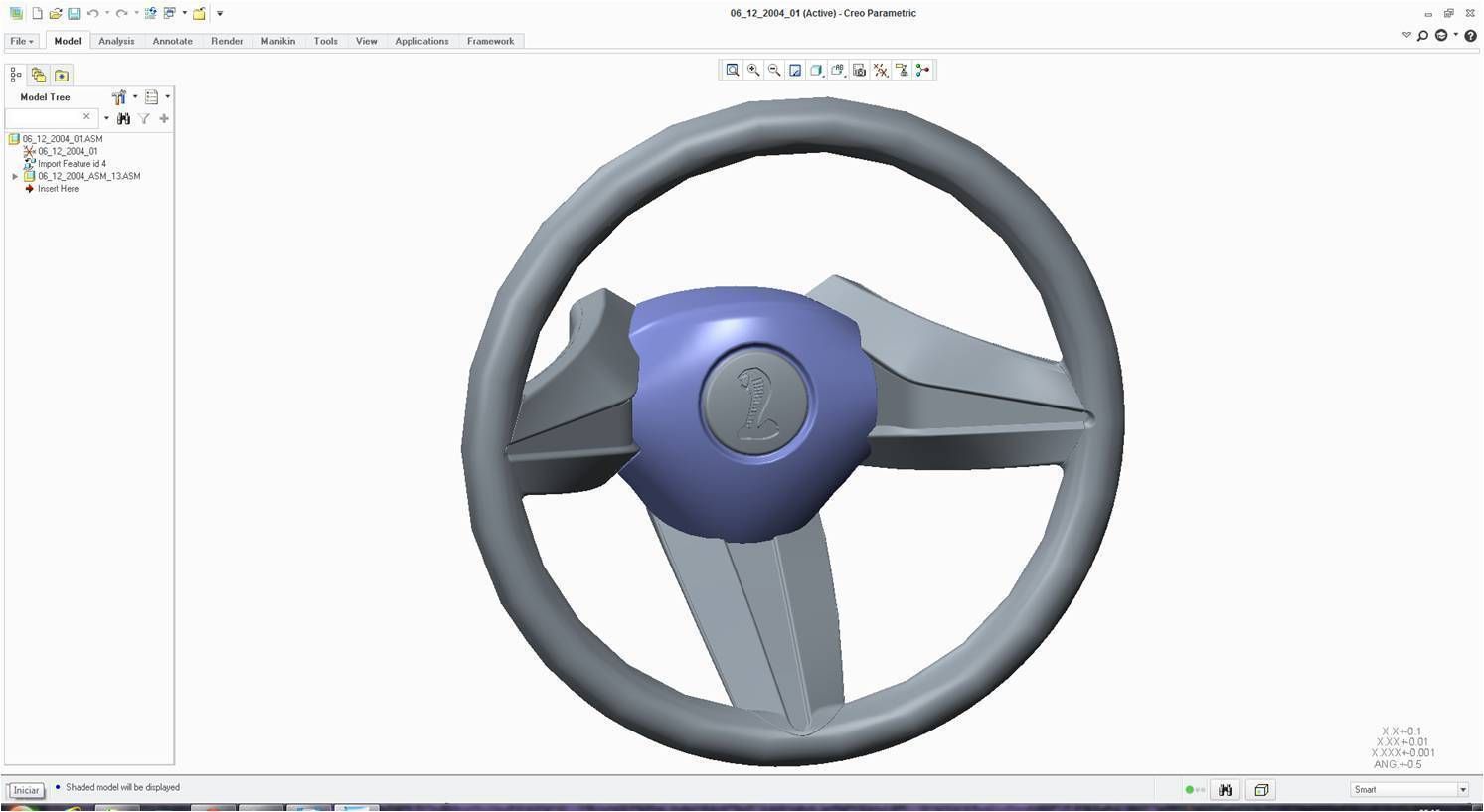Viewport: 1484px width, 812px height.
Task: Click the Repaint screen icon
Action: [795, 70]
